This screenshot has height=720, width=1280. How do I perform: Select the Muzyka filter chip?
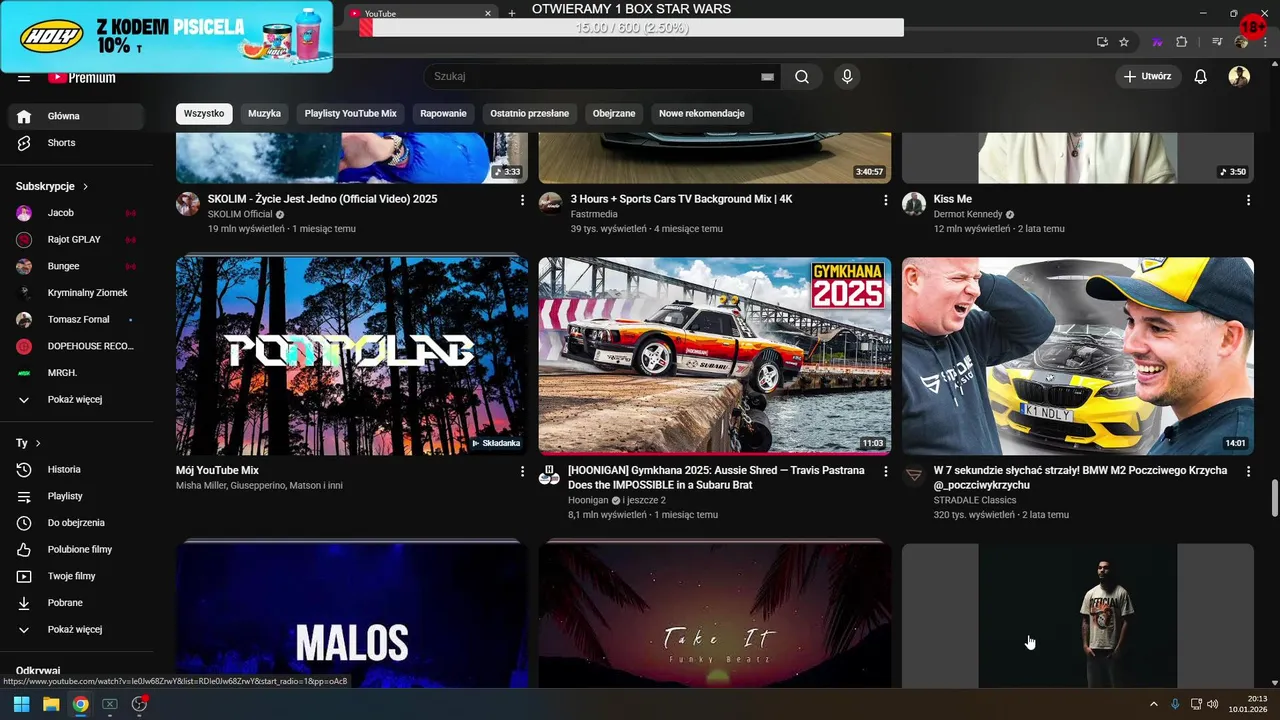point(264,114)
